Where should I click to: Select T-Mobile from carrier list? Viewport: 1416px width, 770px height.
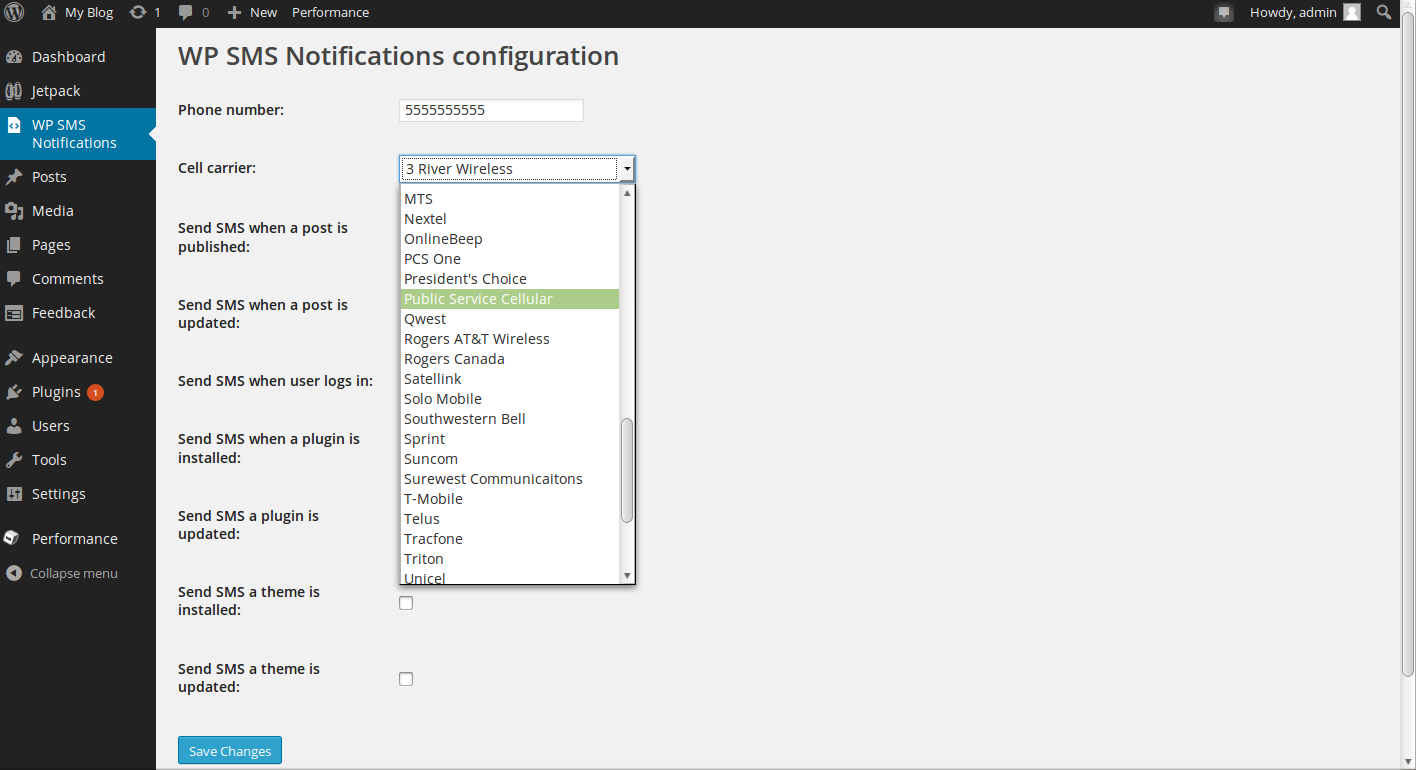pyautogui.click(x=433, y=499)
